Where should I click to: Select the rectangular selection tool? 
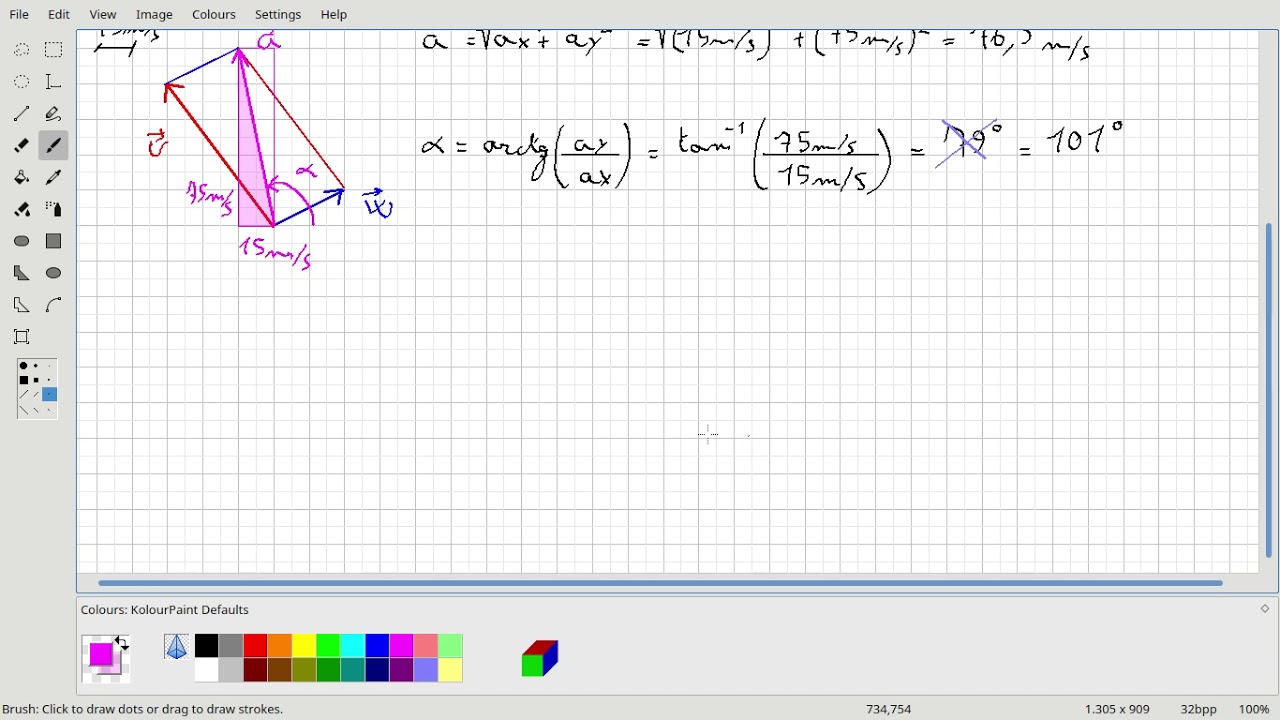coord(54,50)
